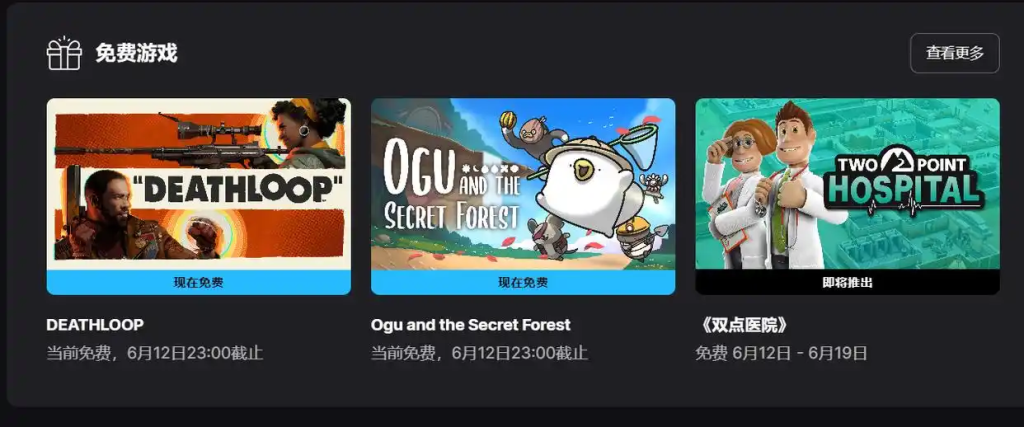Screen dimensions: 1024x427
Task: Open the DEATHLOOP game cover thumbnail
Action: point(199,184)
